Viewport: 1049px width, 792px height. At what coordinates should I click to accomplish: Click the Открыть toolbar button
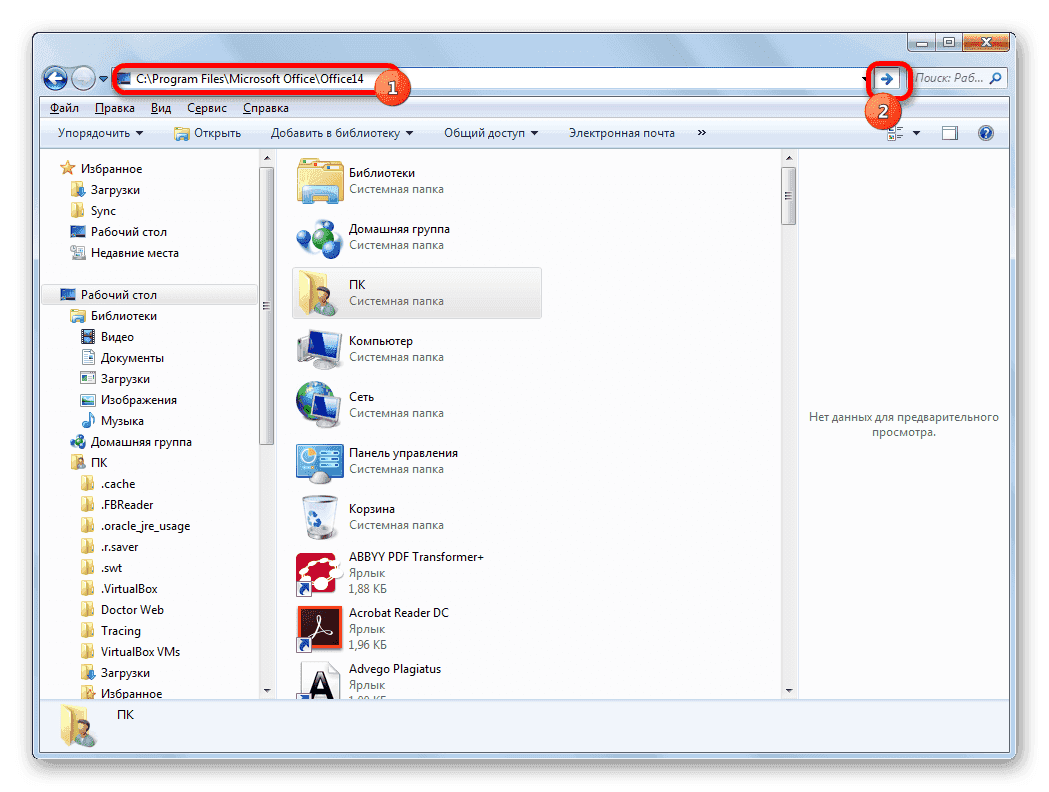pos(207,133)
